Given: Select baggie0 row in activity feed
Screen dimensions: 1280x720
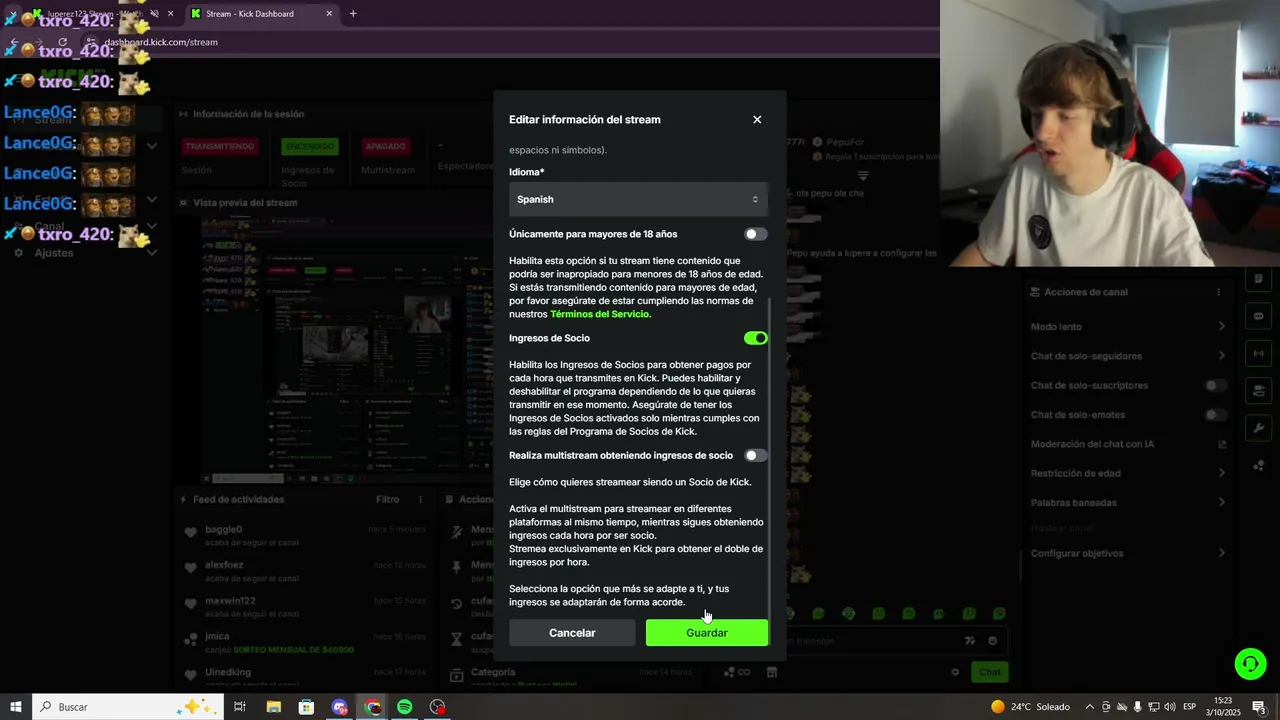Looking at the screenshot, I should (305, 535).
